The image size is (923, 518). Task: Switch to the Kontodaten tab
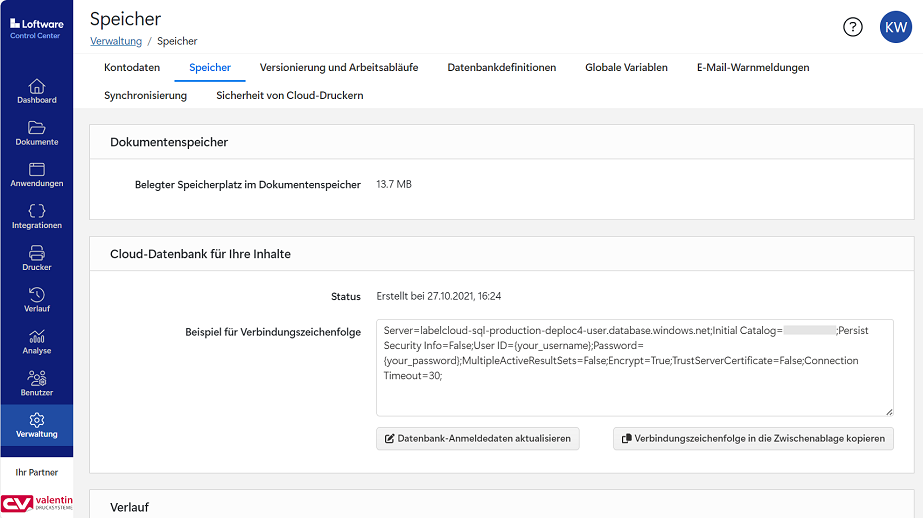(132, 68)
